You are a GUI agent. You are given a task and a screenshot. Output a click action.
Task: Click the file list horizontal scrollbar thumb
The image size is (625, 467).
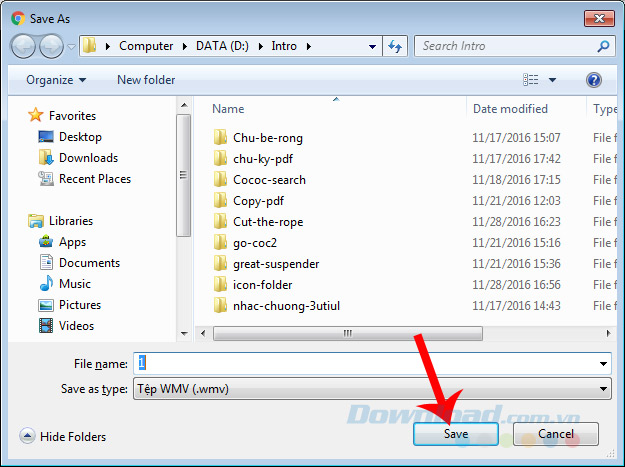[x=348, y=334]
